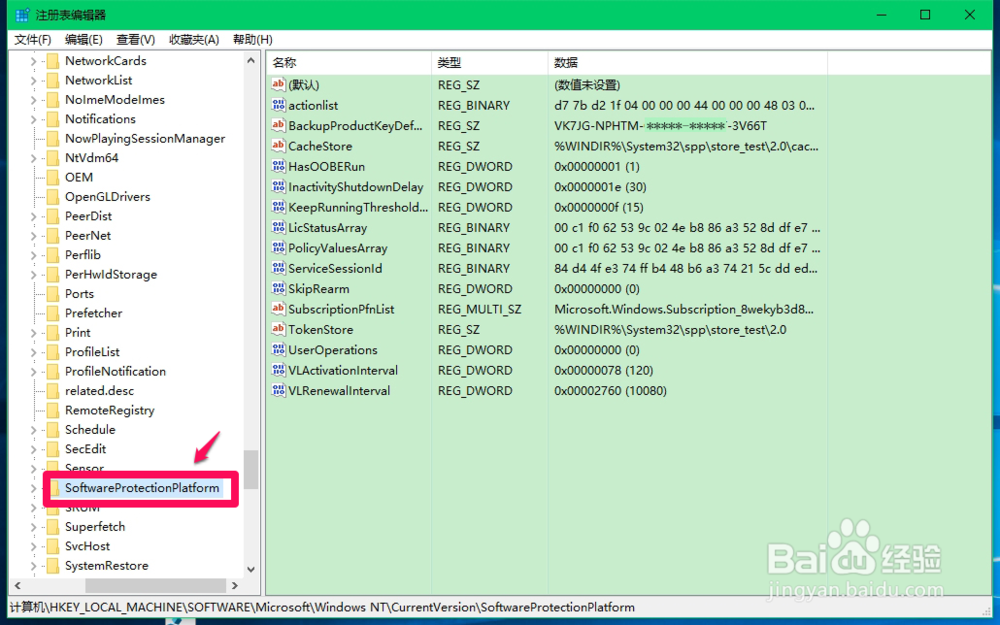Click the SubscriptionPfnList multi-string icon

[x=278, y=309]
